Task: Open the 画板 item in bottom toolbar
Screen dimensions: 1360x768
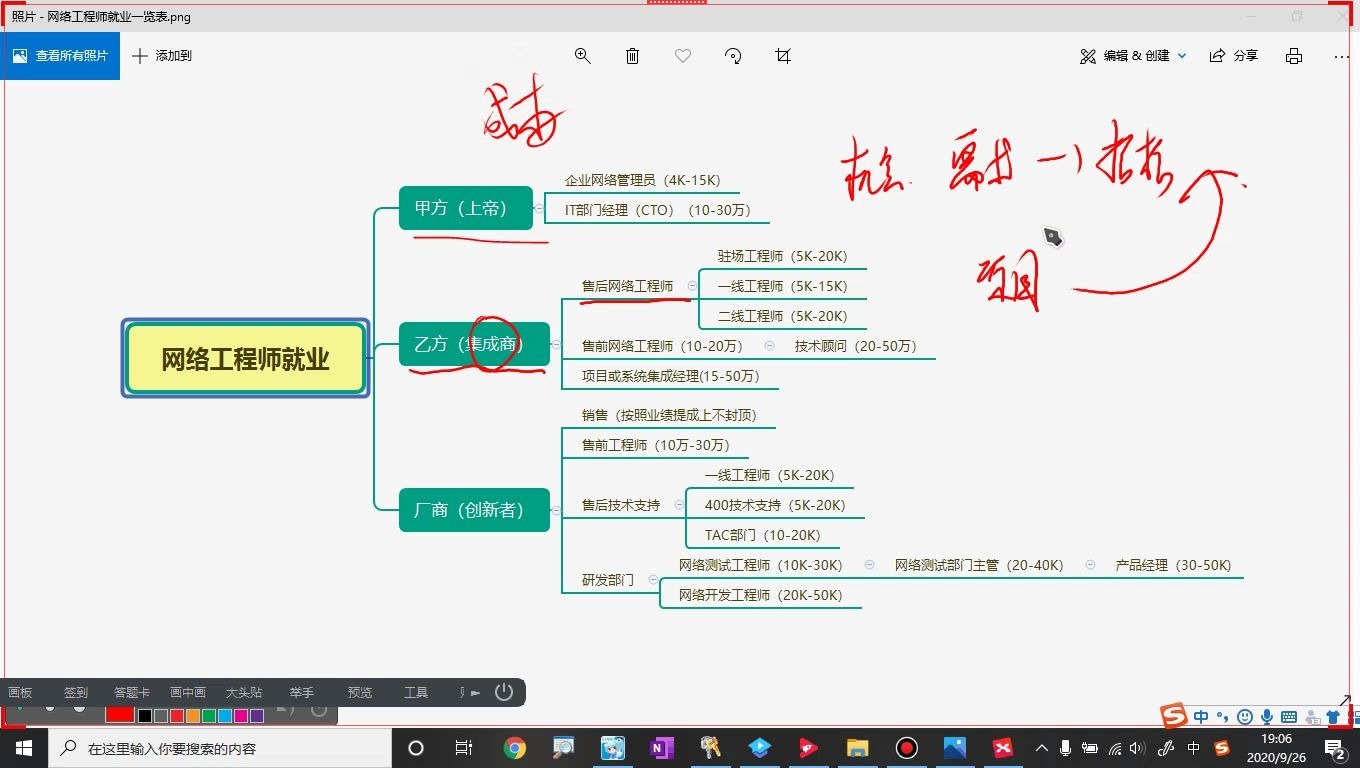Action: pyautogui.click(x=20, y=692)
